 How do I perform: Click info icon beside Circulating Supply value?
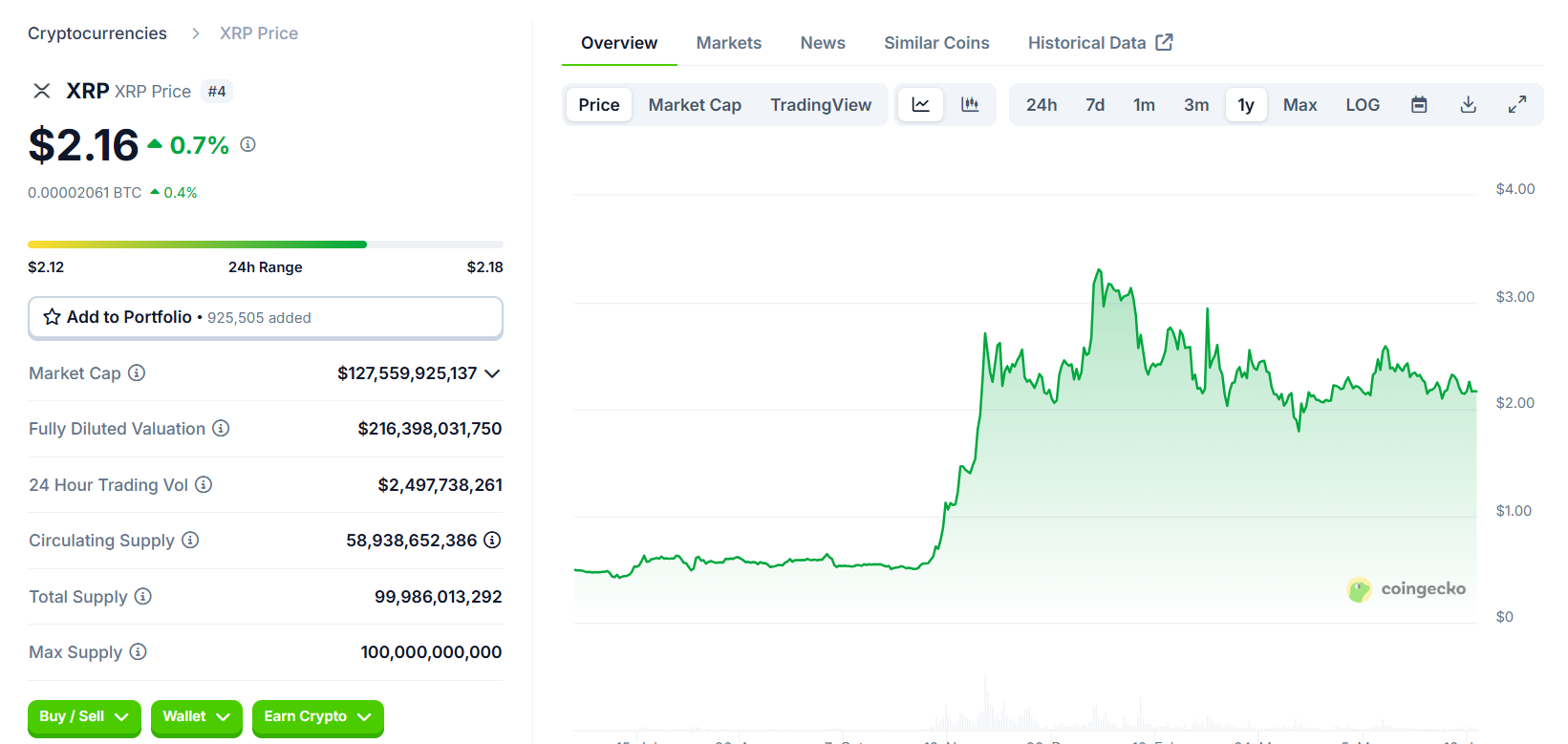click(x=492, y=540)
